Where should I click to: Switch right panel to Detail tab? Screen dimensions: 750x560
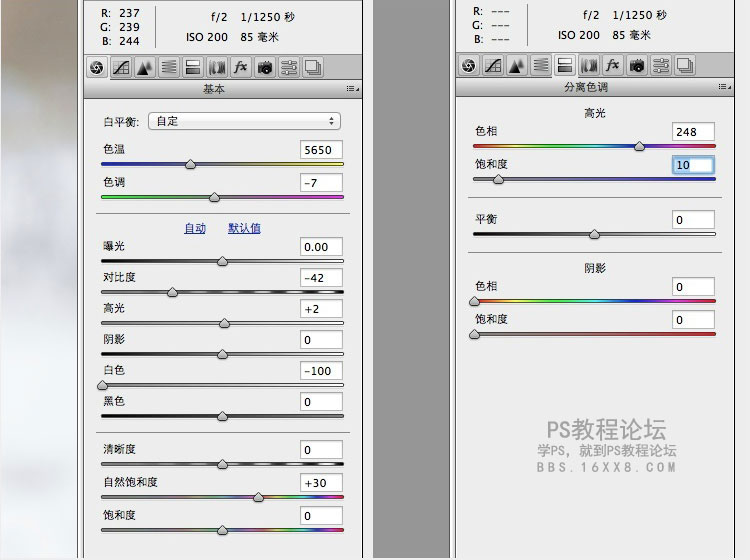click(x=517, y=66)
